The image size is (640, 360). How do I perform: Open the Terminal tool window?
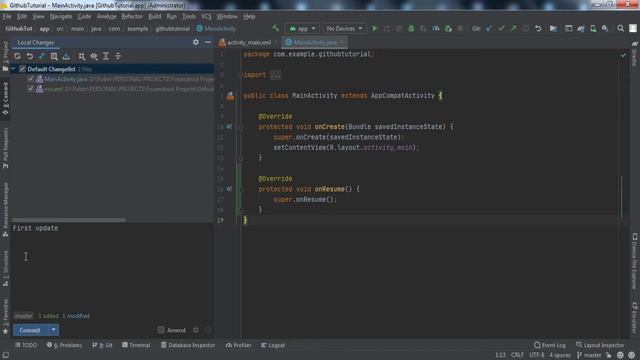(x=136, y=345)
